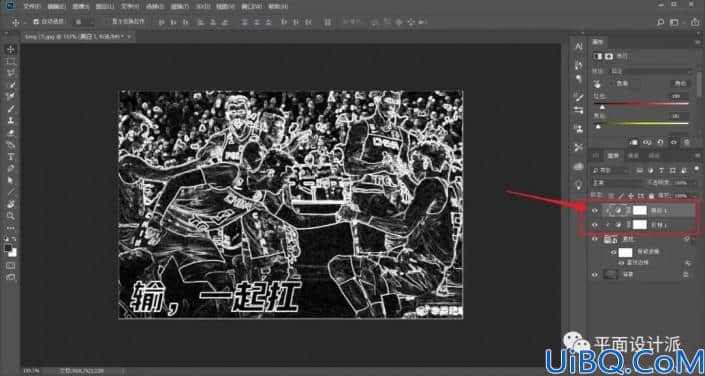The image size is (705, 376).
Task: Open the Layers panel flyout menu
Action: tap(698, 156)
